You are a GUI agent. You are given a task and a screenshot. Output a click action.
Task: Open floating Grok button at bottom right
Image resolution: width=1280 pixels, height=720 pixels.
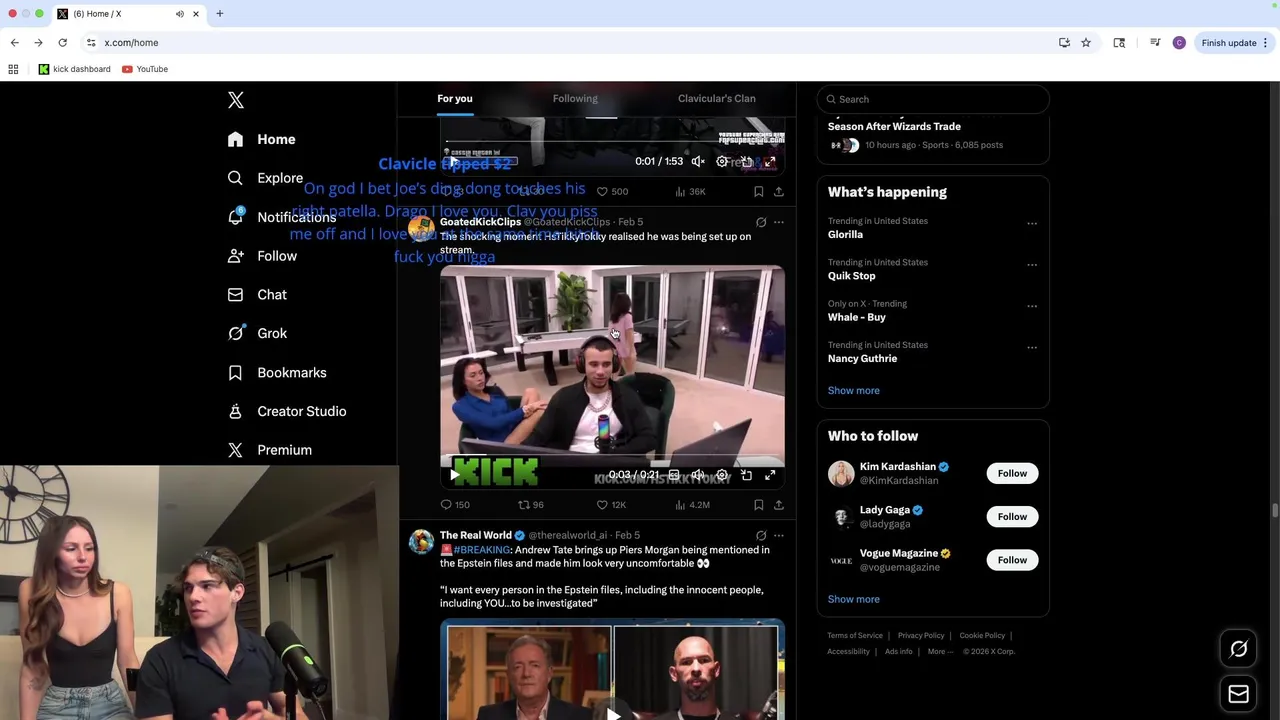coord(1238,650)
